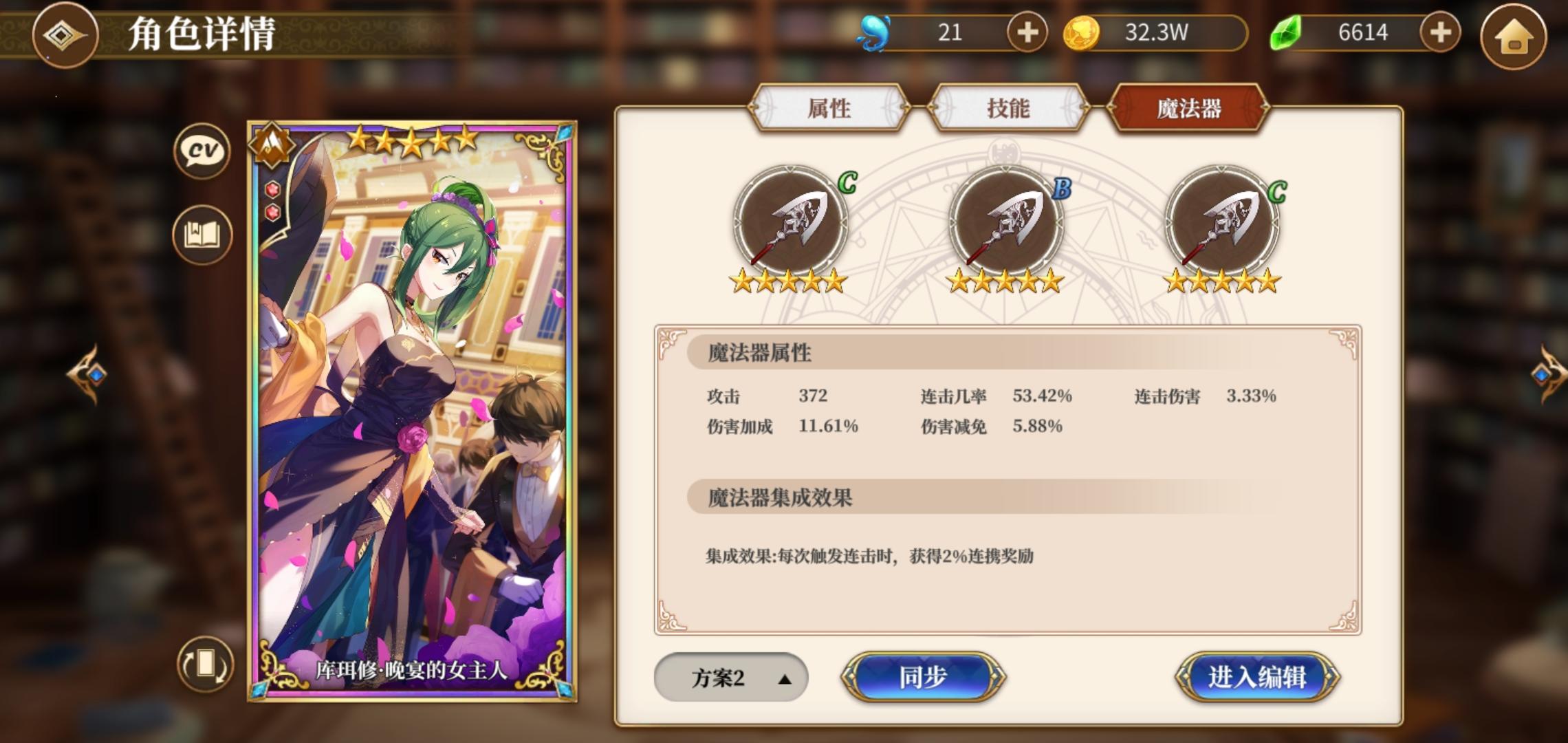1568x743 pixels.
Task: Expand scheme list via triangle arrow
Action: tap(785, 679)
